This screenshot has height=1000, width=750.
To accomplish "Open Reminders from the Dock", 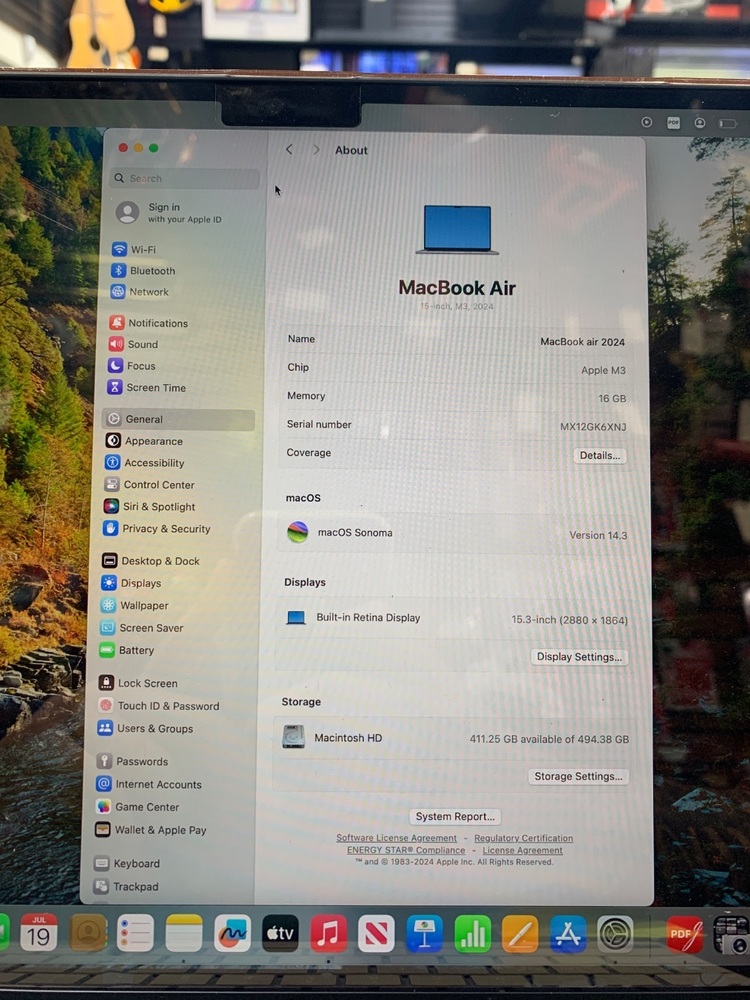I will coord(135,932).
